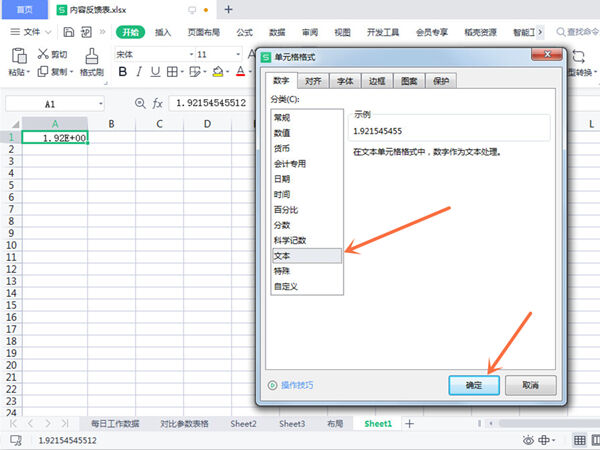
Task: Click the Cut scissors icon
Action: (x=43, y=54)
